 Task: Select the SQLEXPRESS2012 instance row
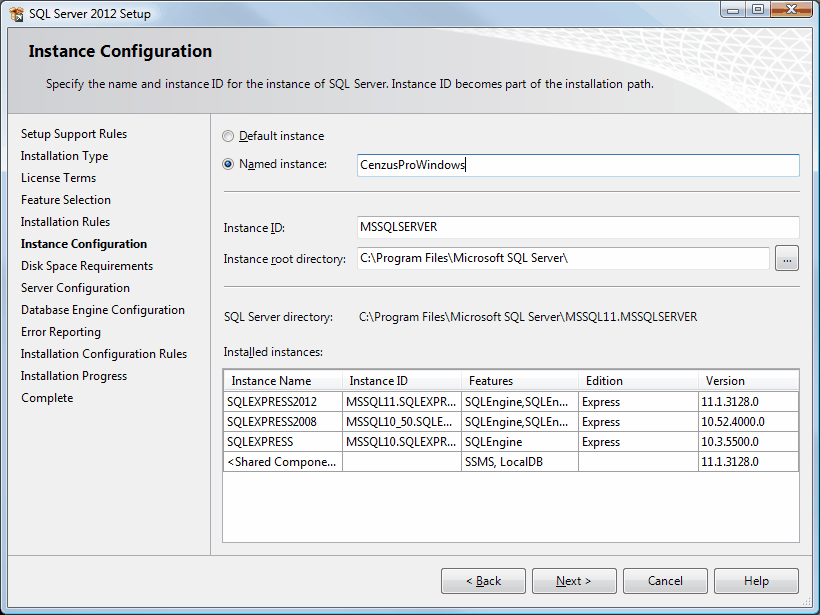click(x=511, y=402)
